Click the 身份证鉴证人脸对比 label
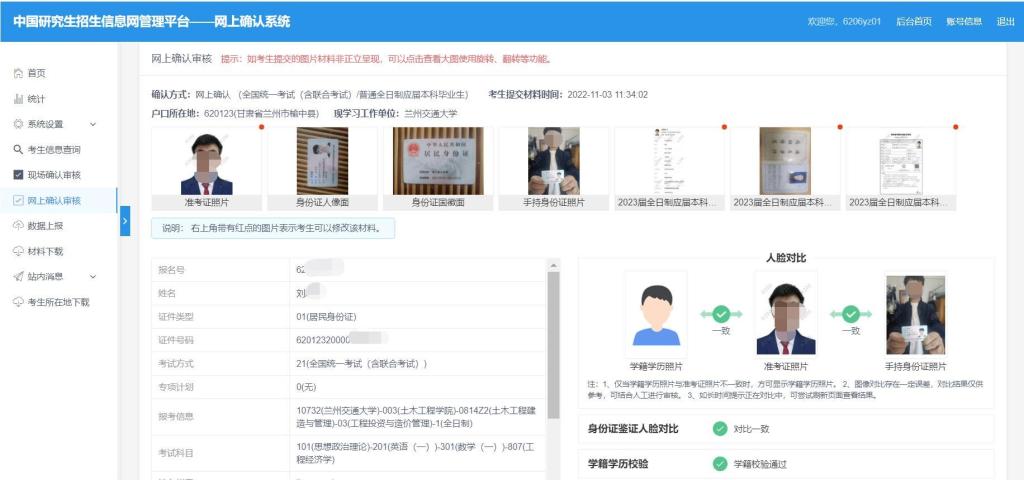The image size is (1024, 480). (x=633, y=429)
